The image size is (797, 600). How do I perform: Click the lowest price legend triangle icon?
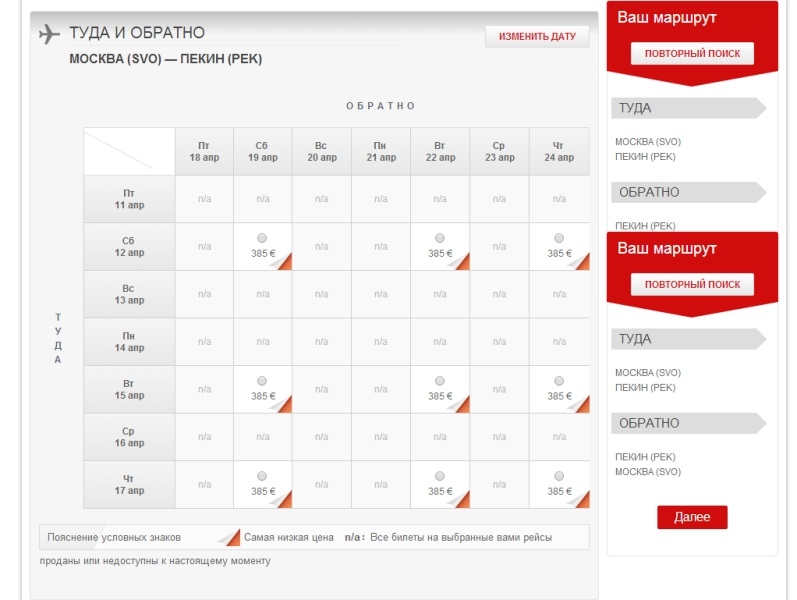tap(229, 536)
